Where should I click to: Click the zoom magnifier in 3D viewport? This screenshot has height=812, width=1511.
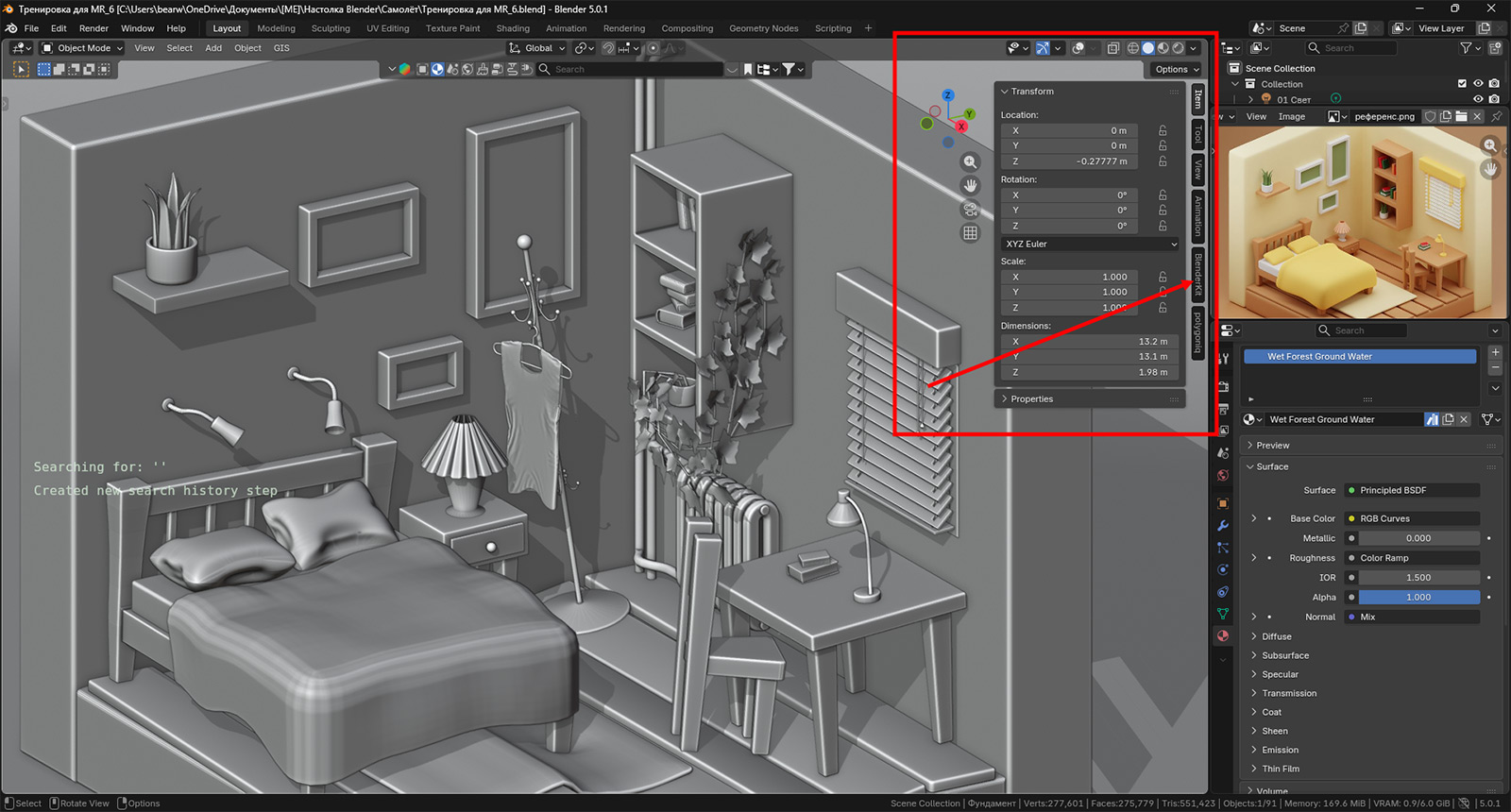point(970,162)
